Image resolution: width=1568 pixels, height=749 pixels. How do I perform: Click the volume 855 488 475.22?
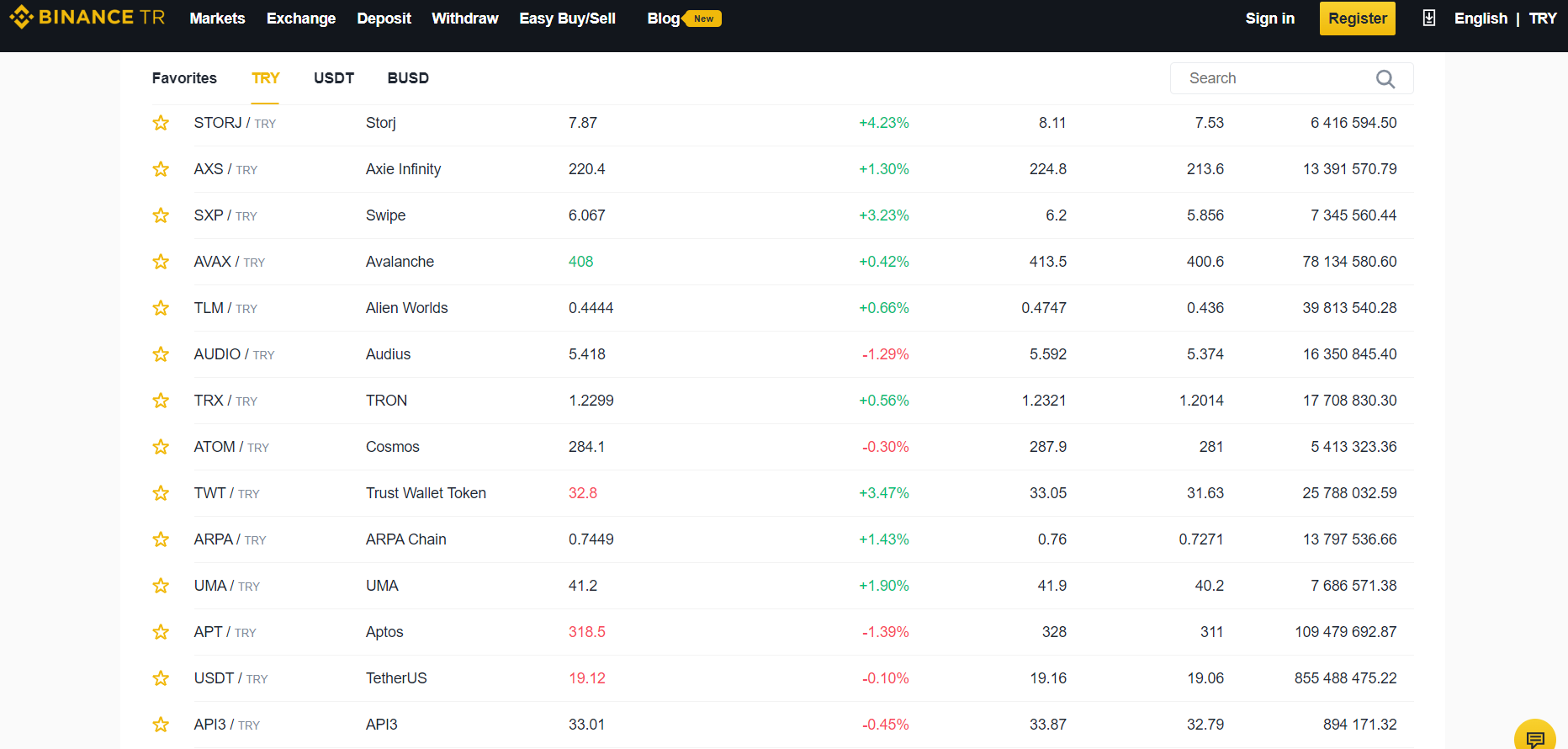tap(1345, 678)
